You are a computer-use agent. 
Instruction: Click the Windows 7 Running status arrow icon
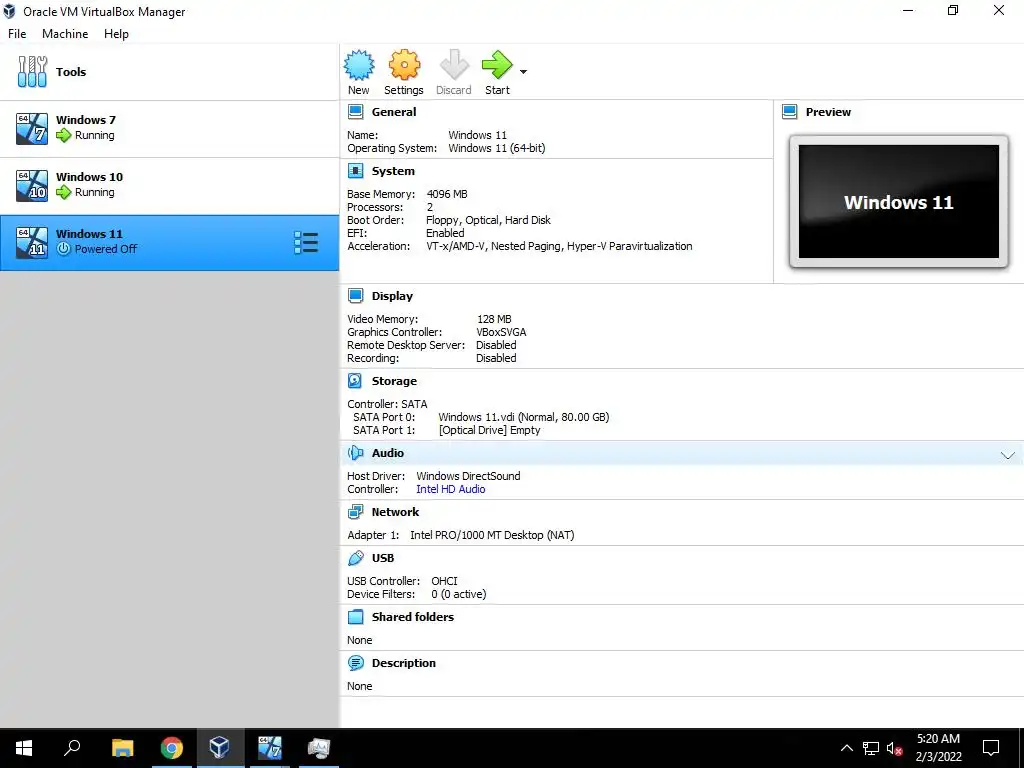point(63,135)
